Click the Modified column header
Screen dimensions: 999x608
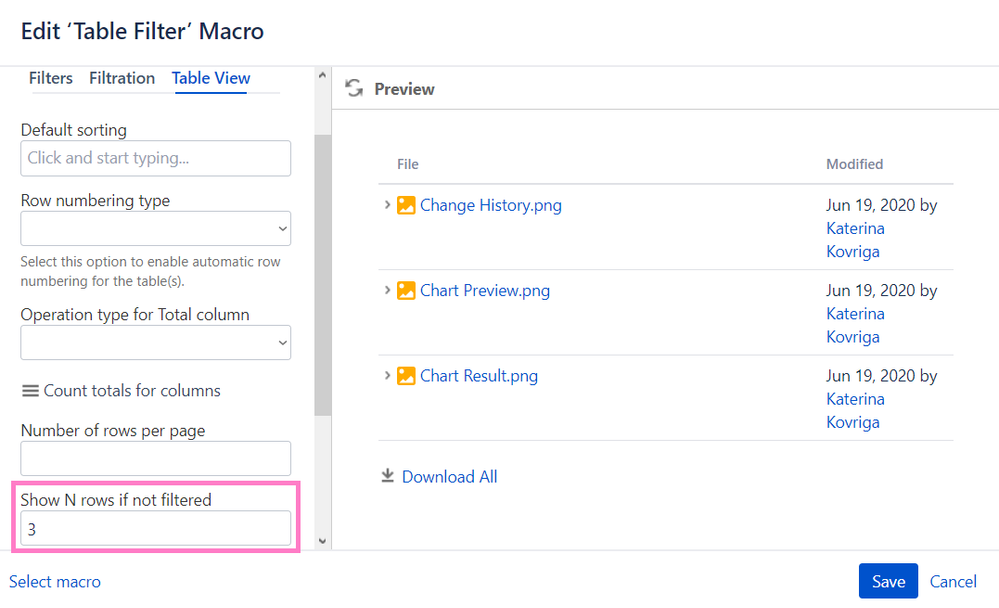tap(854, 164)
